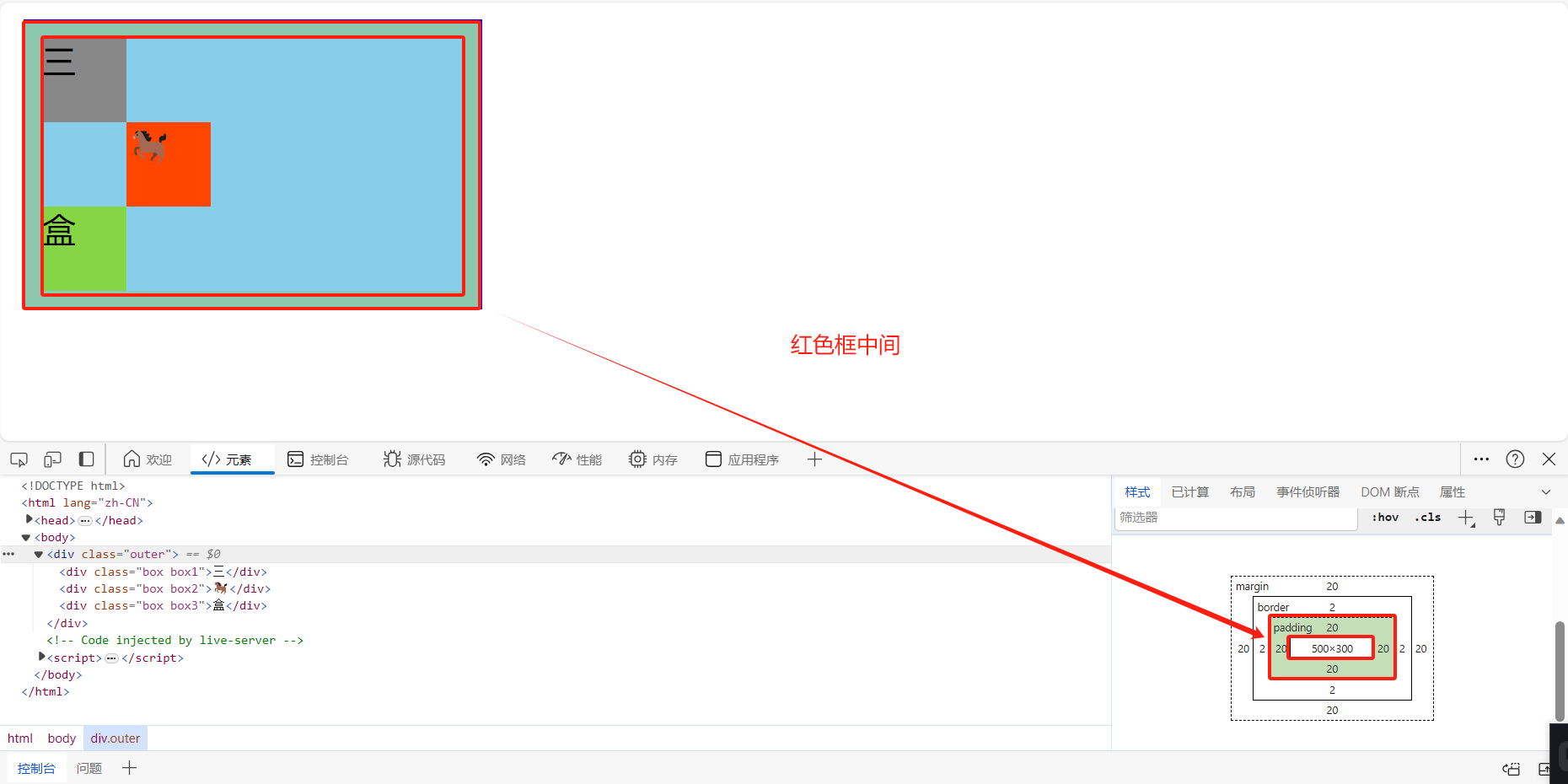
Task: Toggle the :hov element state panel
Action: click(1385, 518)
